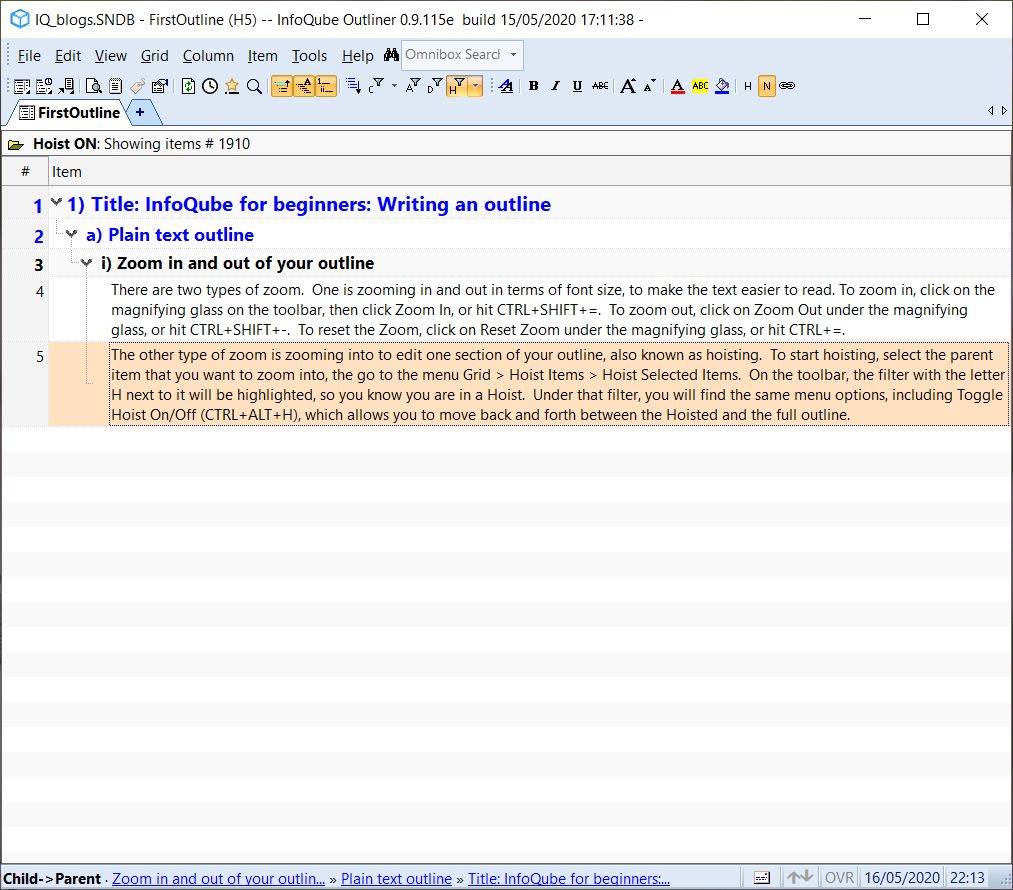Click the column filter 'C' icon
1013x890 pixels.
pos(376,86)
